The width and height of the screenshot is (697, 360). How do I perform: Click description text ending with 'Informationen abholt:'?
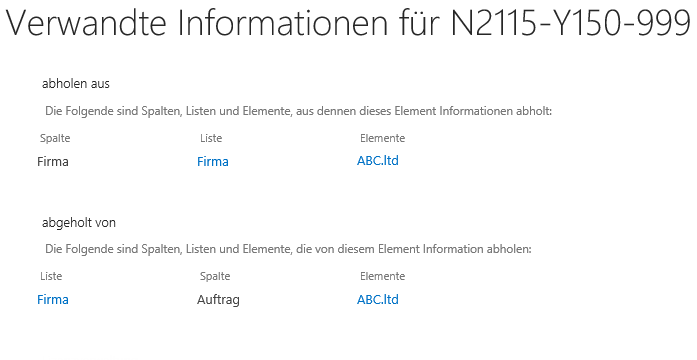click(x=298, y=111)
